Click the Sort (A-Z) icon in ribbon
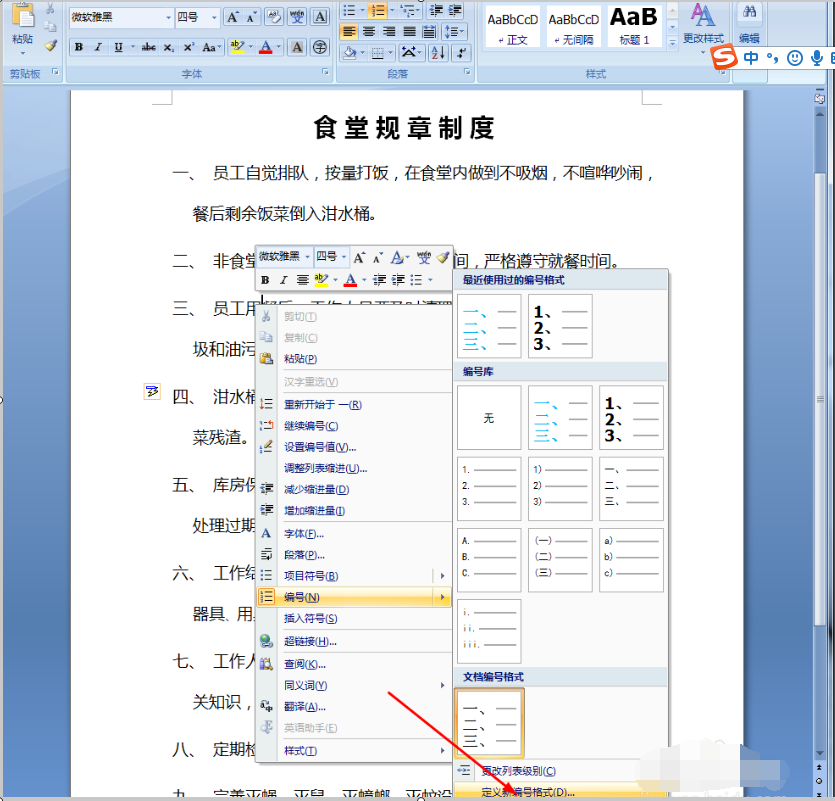 coord(438,52)
